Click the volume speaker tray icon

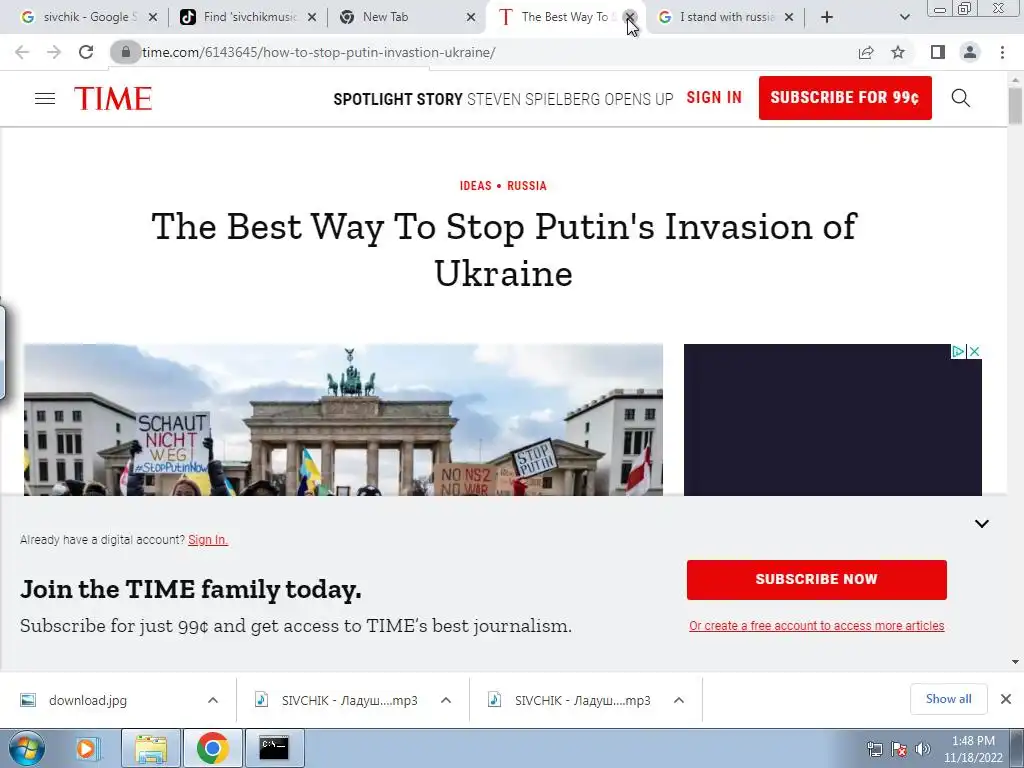pos(922,749)
